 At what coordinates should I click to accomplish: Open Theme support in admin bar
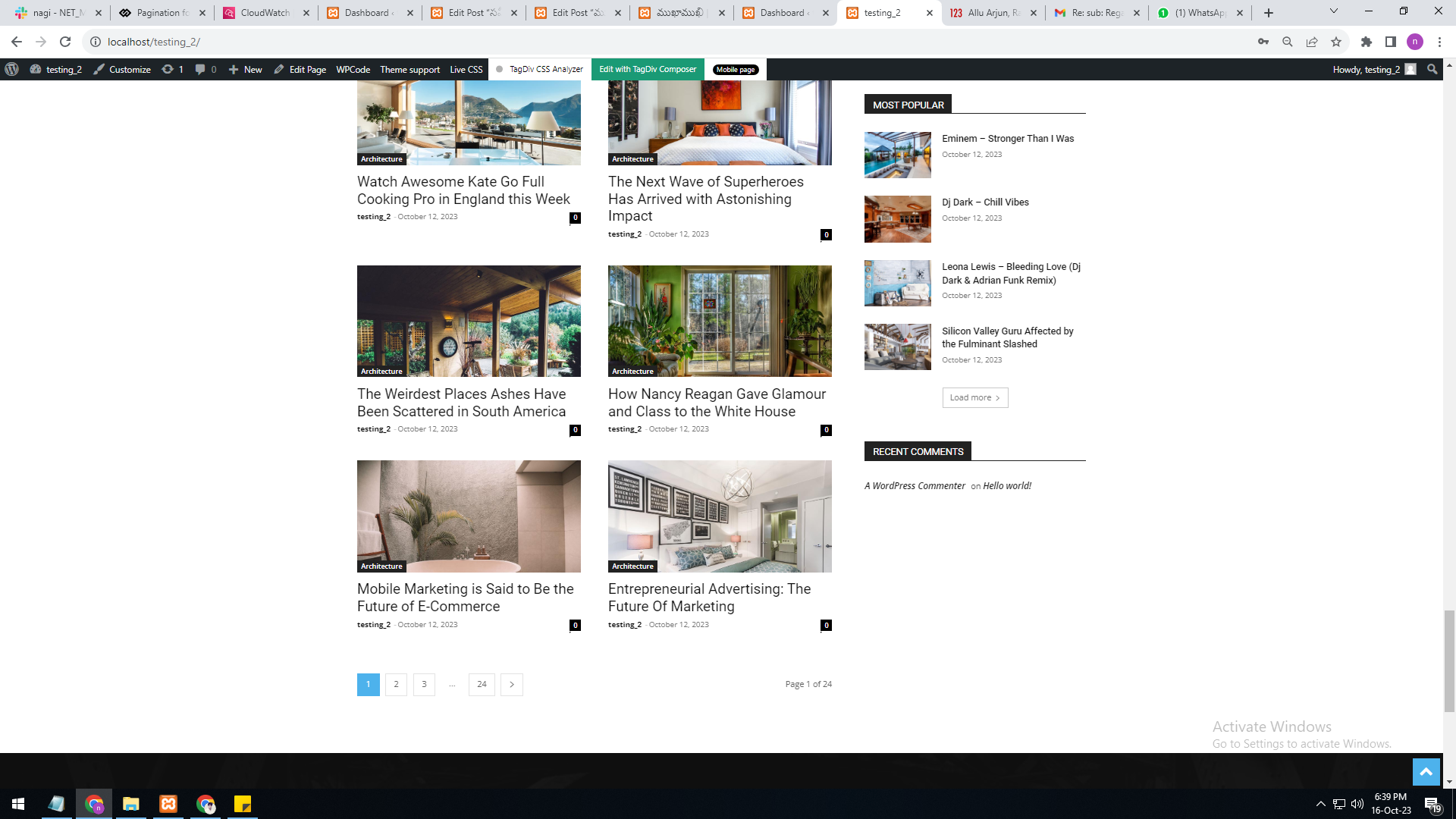coord(410,69)
